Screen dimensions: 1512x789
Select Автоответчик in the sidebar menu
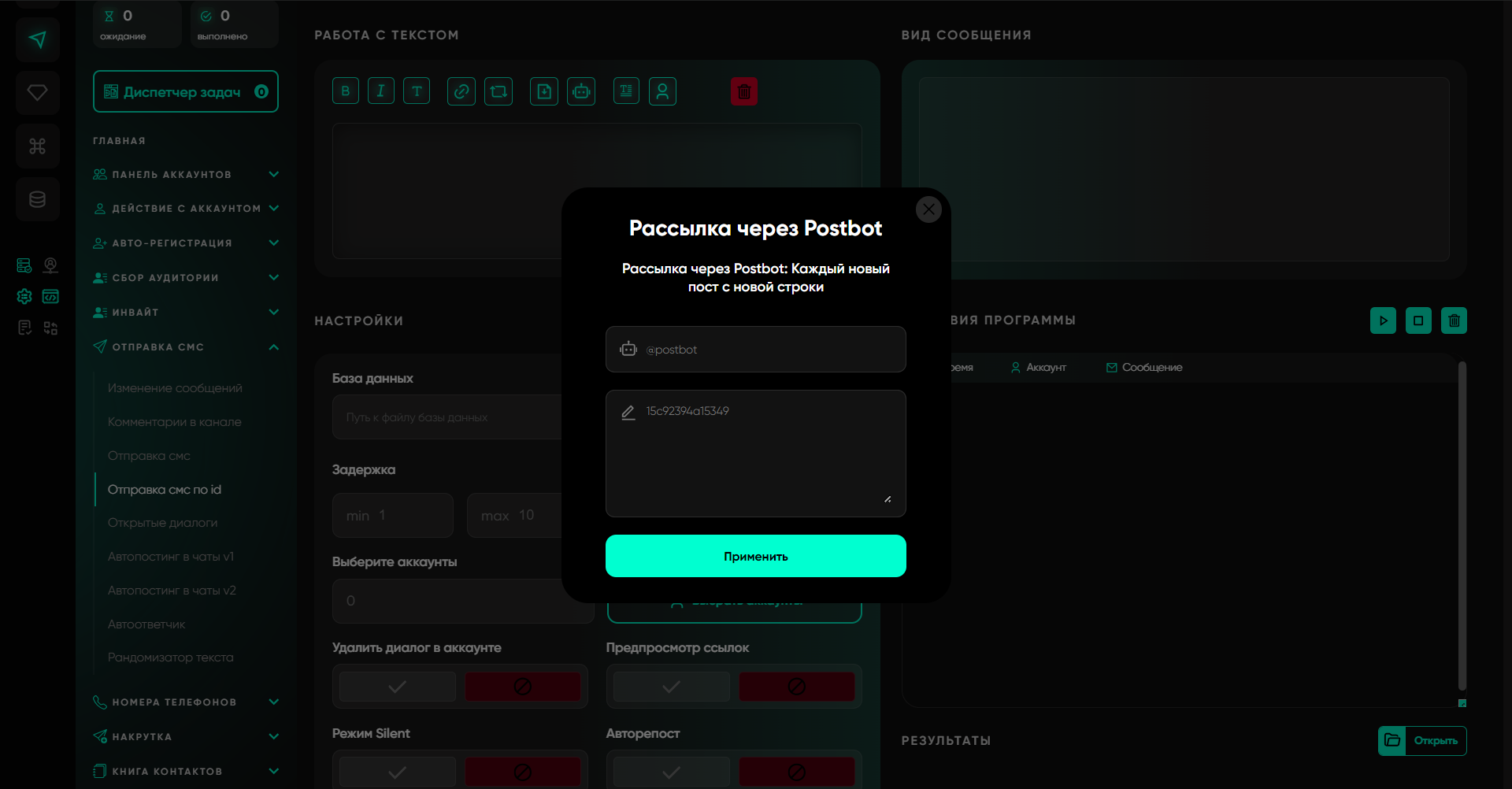(146, 624)
